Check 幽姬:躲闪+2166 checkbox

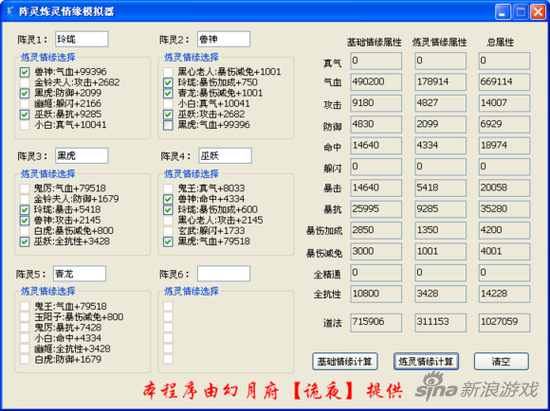(25, 104)
